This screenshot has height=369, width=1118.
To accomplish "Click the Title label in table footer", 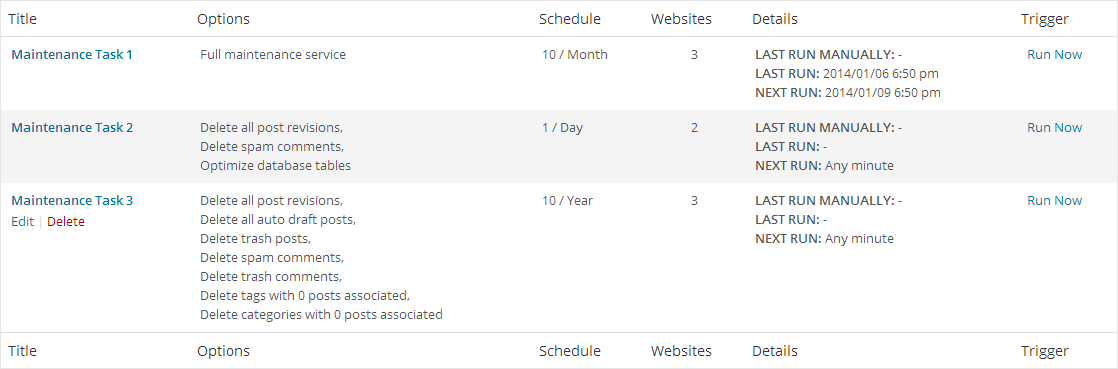I will (22, 351).
